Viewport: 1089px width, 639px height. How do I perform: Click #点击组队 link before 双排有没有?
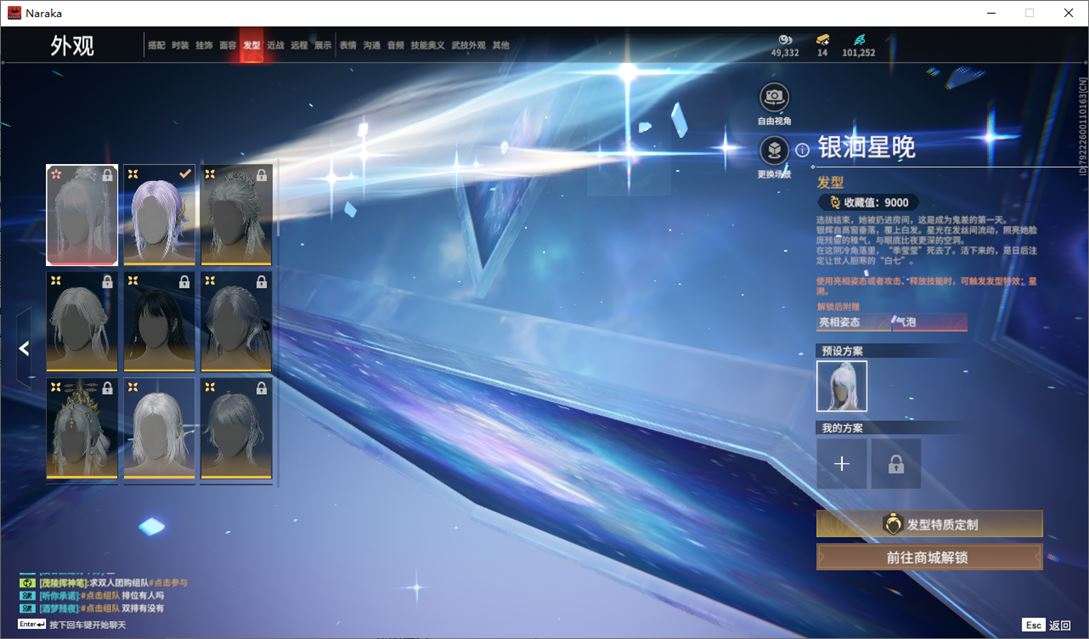100,608
